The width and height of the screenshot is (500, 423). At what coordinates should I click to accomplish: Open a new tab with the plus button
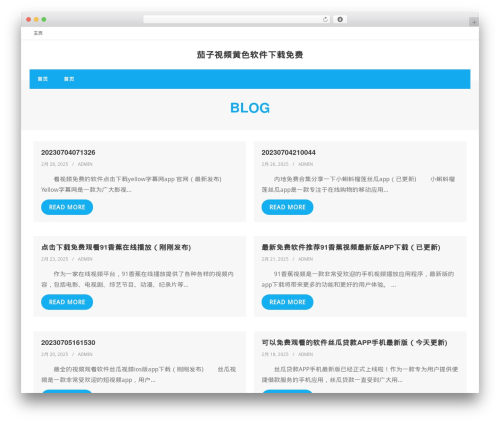tap(474, 22)
